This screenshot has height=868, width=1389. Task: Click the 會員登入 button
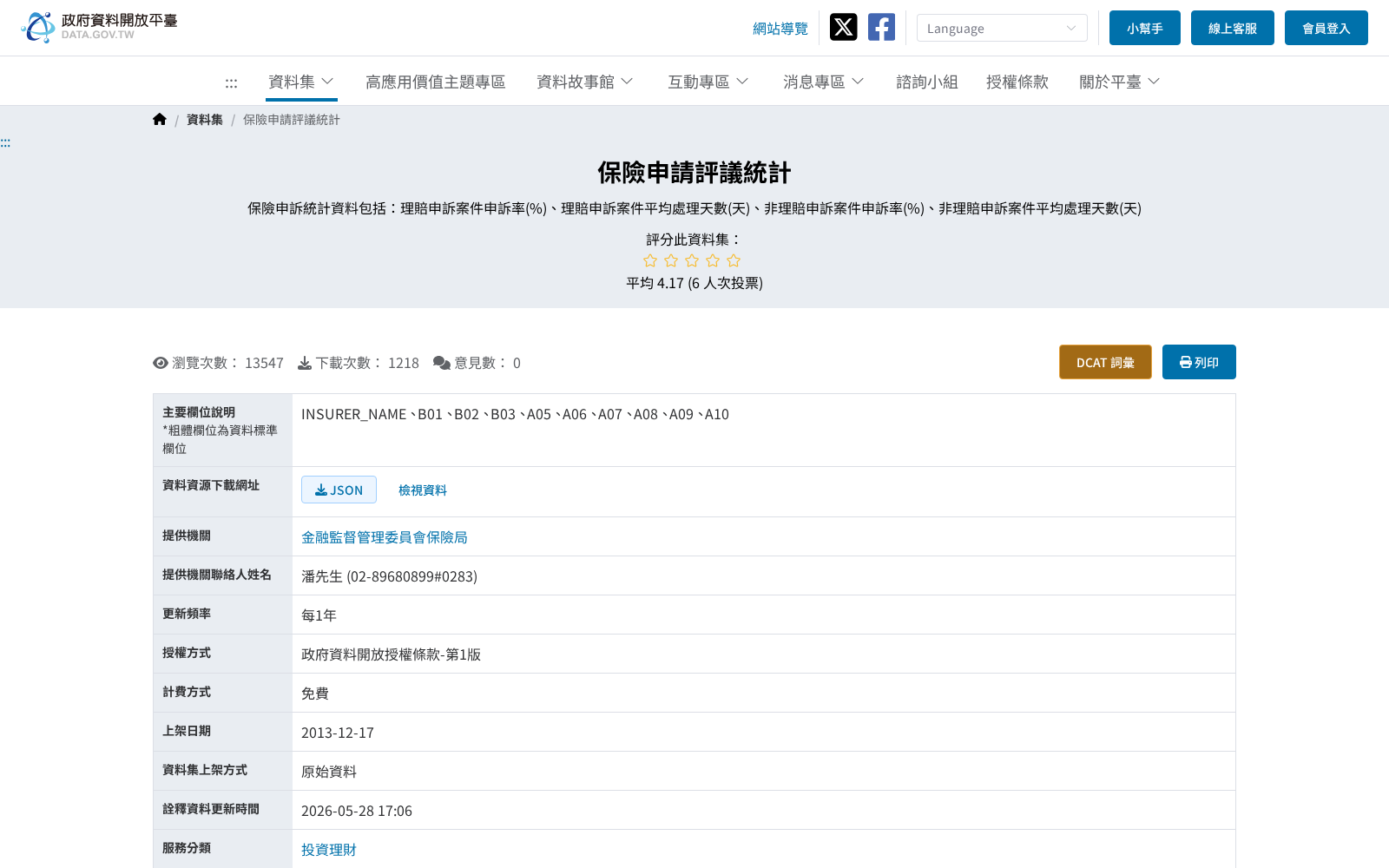click(x=1326, y=28)
